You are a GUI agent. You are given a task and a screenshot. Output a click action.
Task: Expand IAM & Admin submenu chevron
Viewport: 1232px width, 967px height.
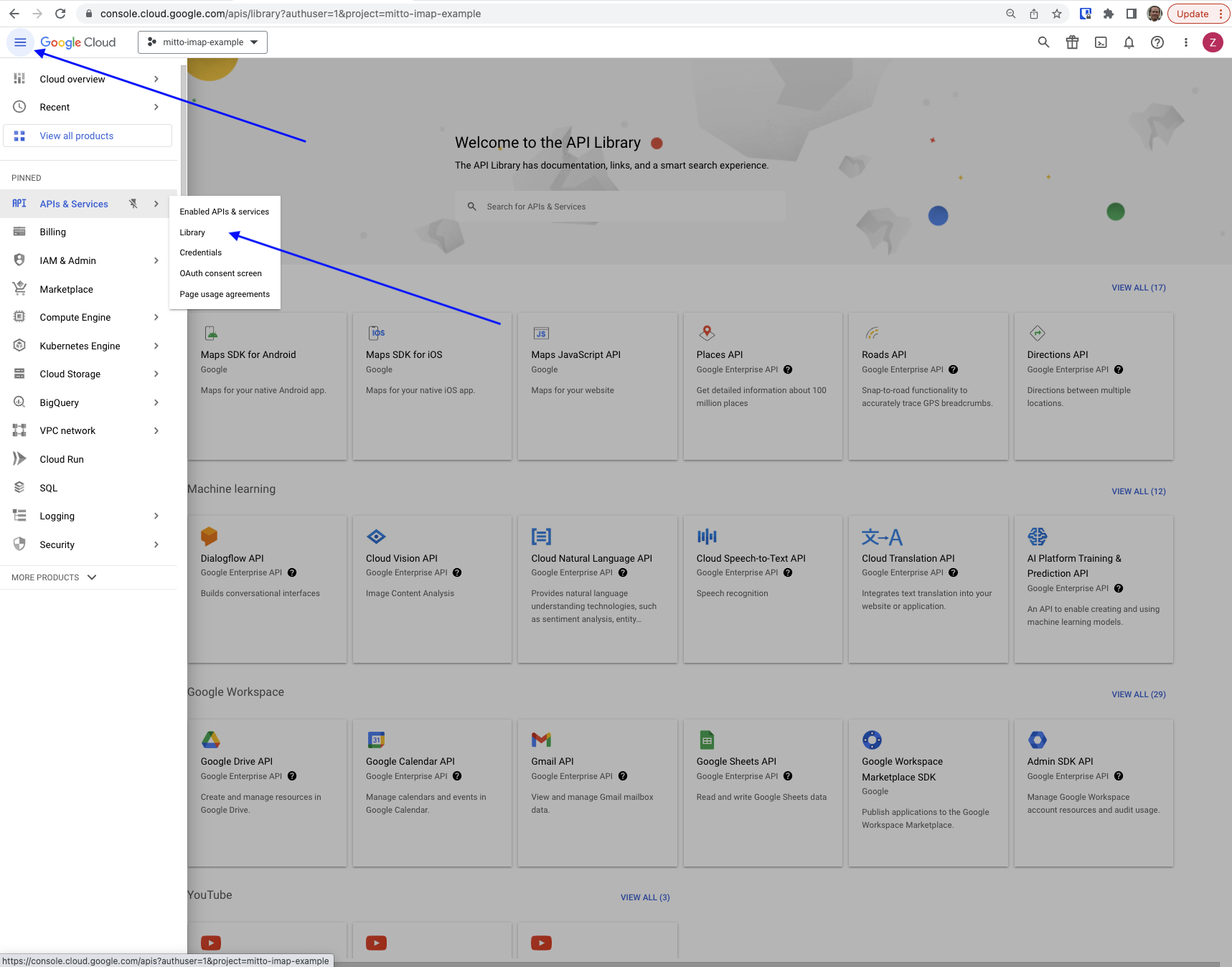click(156, 260)
